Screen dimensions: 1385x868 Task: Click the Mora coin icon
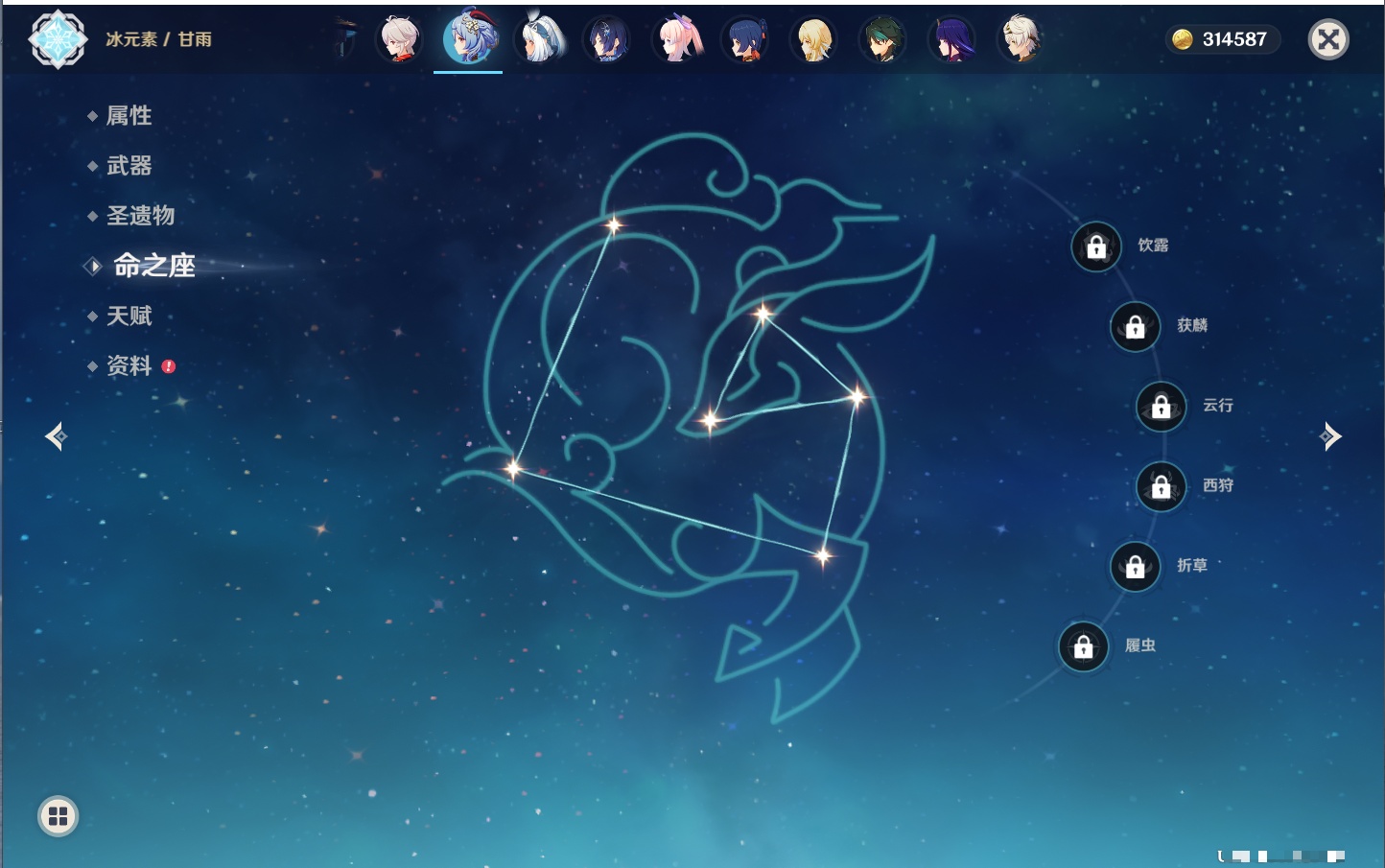1183,39
